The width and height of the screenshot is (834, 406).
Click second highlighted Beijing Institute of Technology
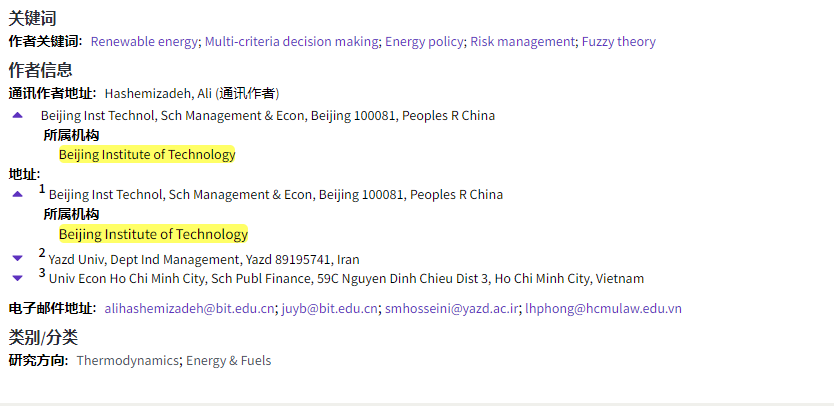coord(153,234)
